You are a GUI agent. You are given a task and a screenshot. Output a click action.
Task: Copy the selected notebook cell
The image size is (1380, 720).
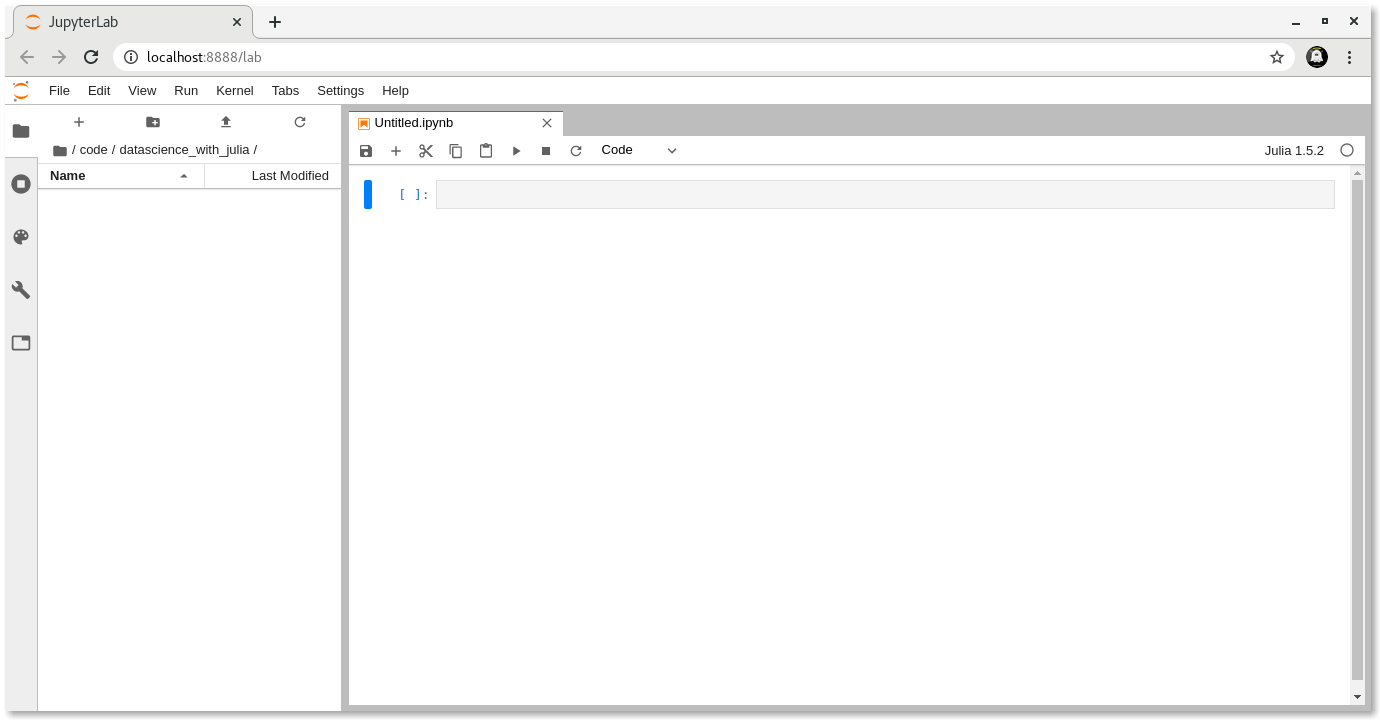pos(456,150)
